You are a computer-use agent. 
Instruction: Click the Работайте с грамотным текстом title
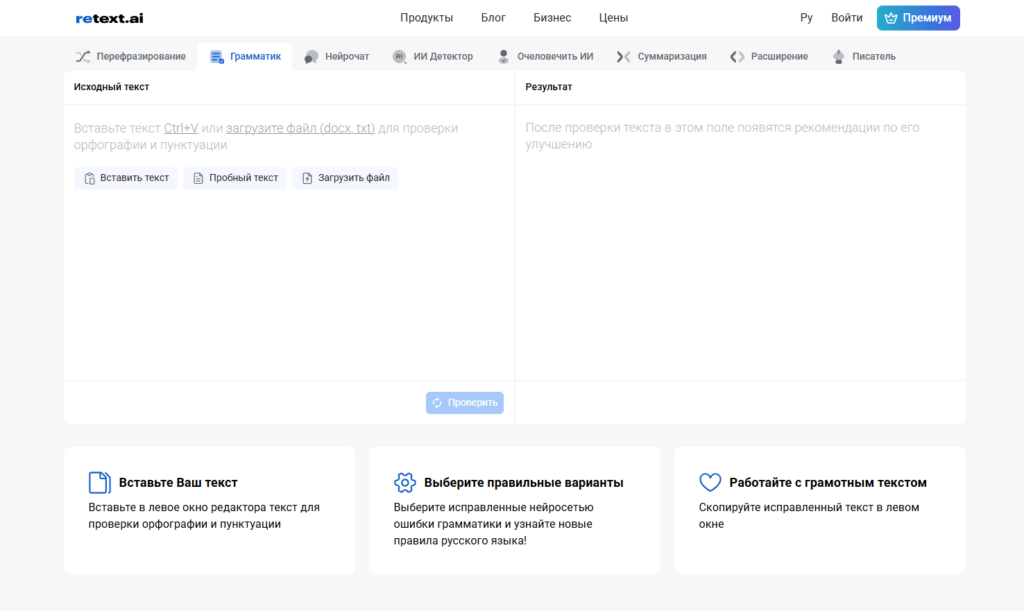pyautogui.click(x=828, y=482)
